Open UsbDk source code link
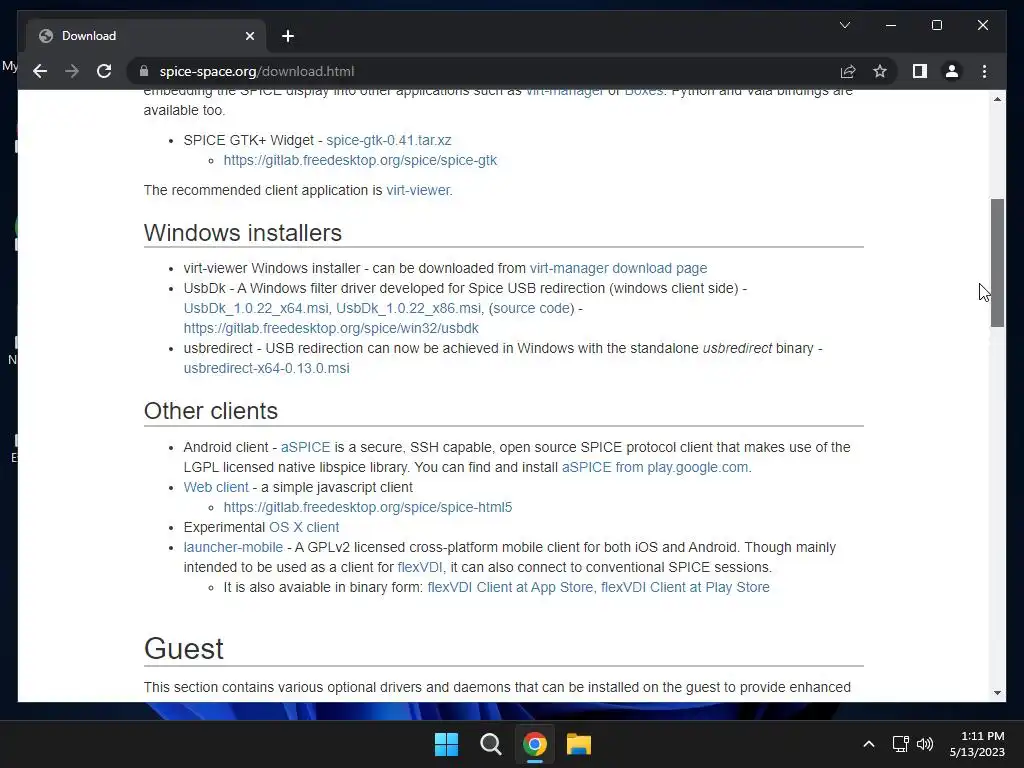 click(532, 308)
